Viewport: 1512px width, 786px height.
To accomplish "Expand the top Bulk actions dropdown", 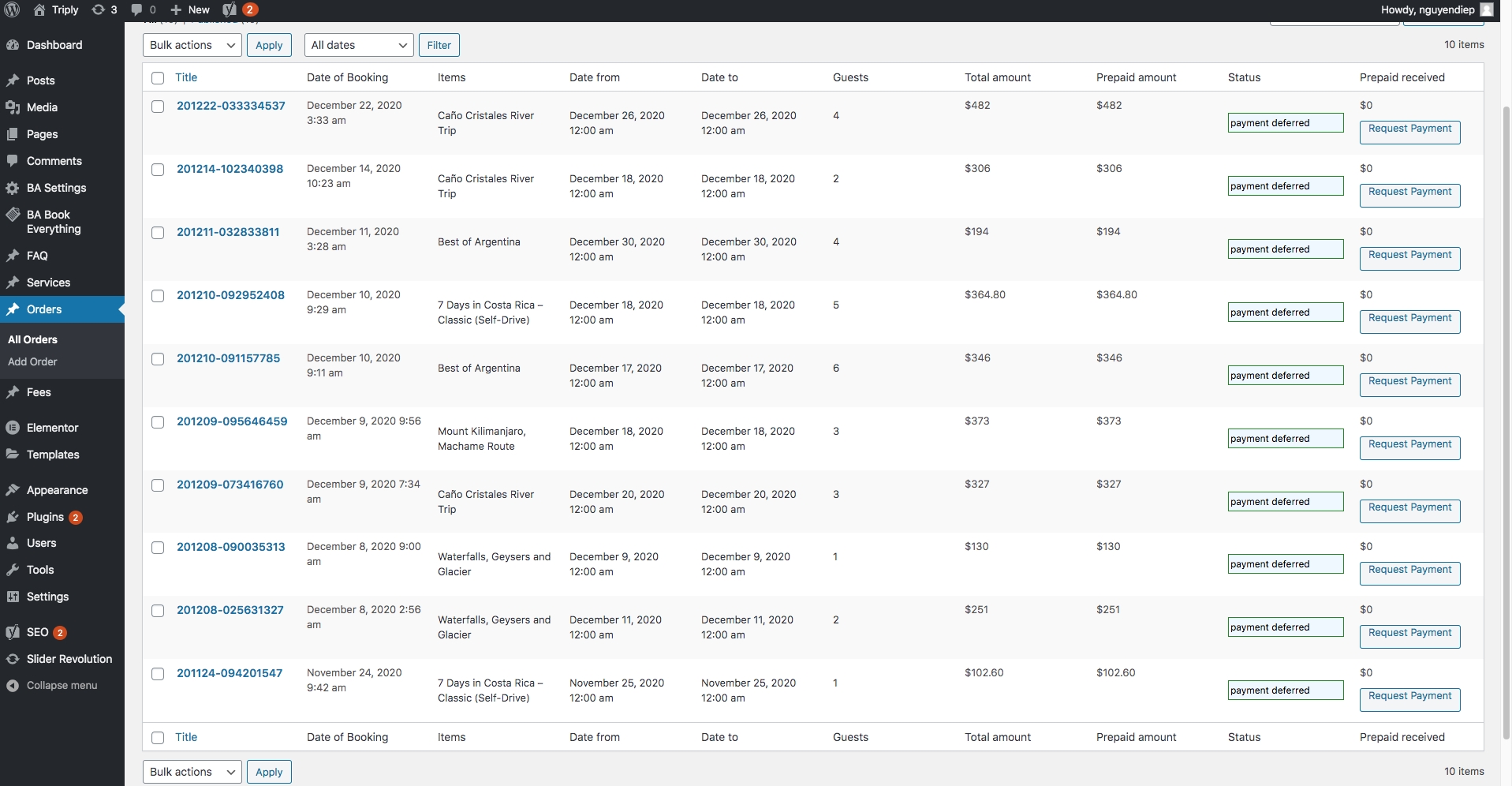I will point(192,45).
